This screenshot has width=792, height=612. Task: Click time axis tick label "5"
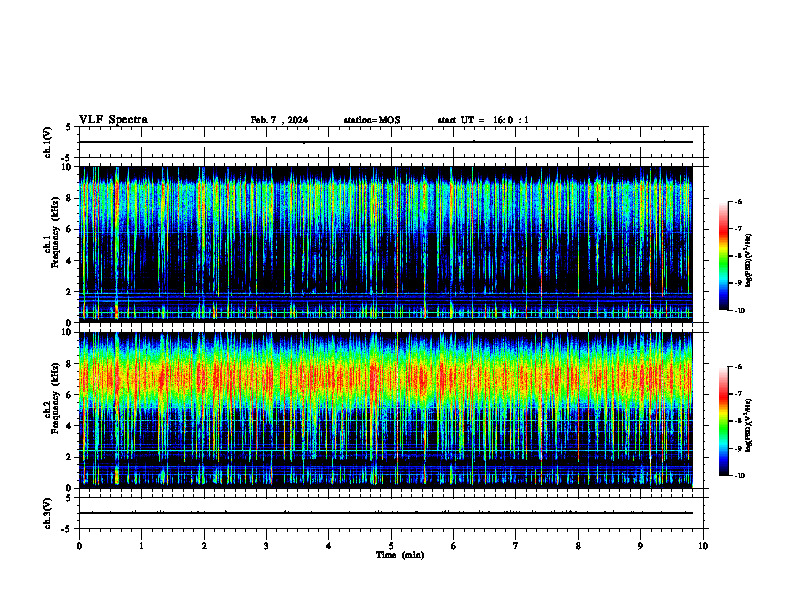[391, 546]
